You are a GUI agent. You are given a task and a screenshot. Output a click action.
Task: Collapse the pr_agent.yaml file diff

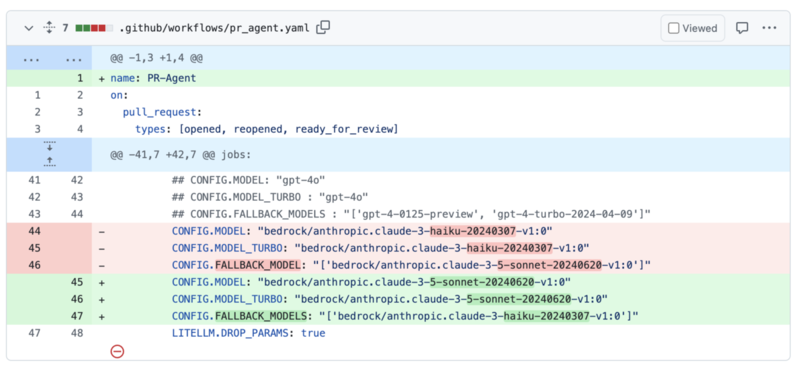[29, 28]
